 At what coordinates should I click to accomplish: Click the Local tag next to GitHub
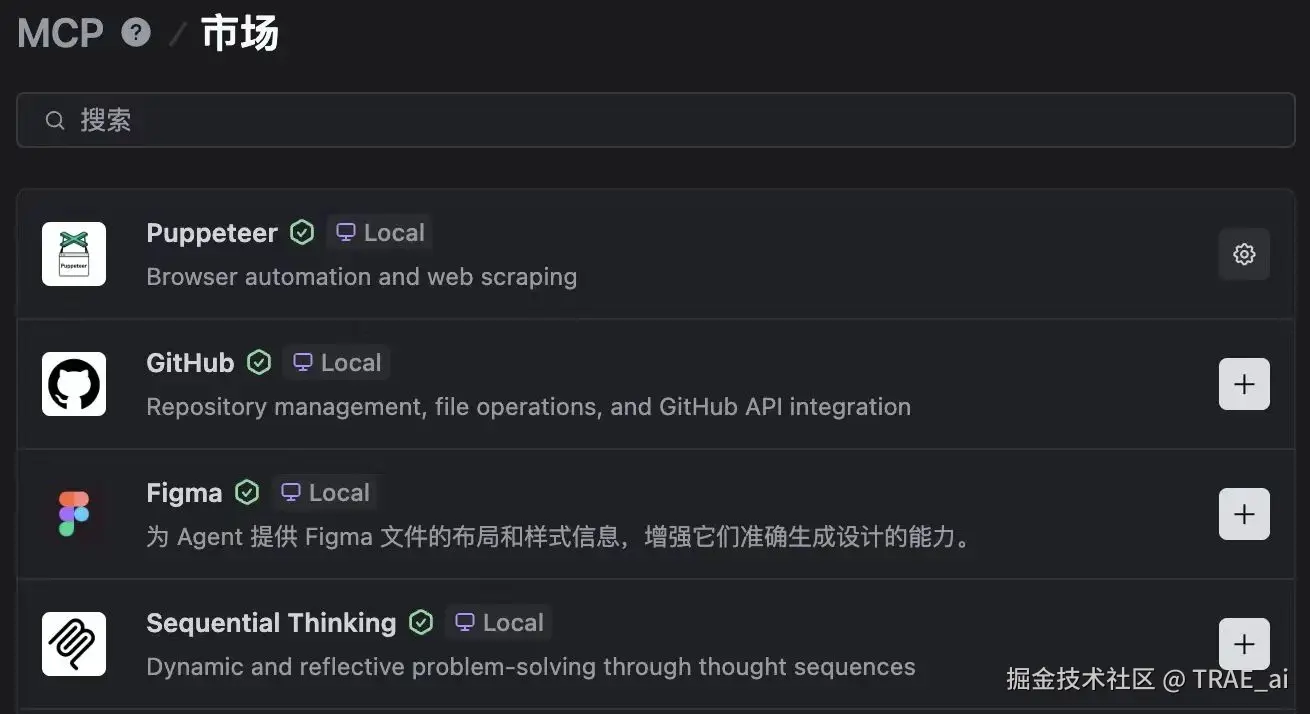click(x=337, y=363)
